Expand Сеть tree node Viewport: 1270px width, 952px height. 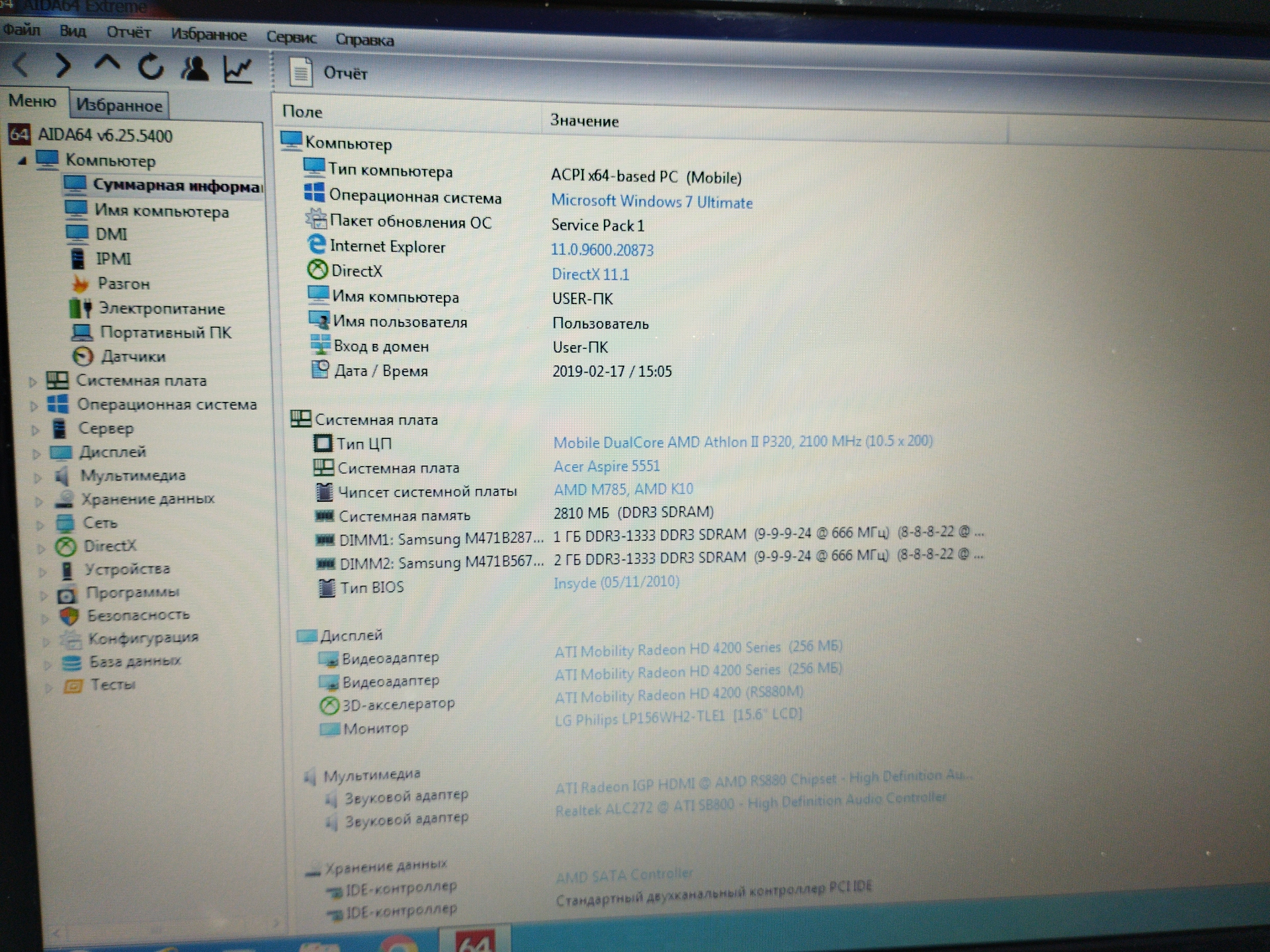41,524
